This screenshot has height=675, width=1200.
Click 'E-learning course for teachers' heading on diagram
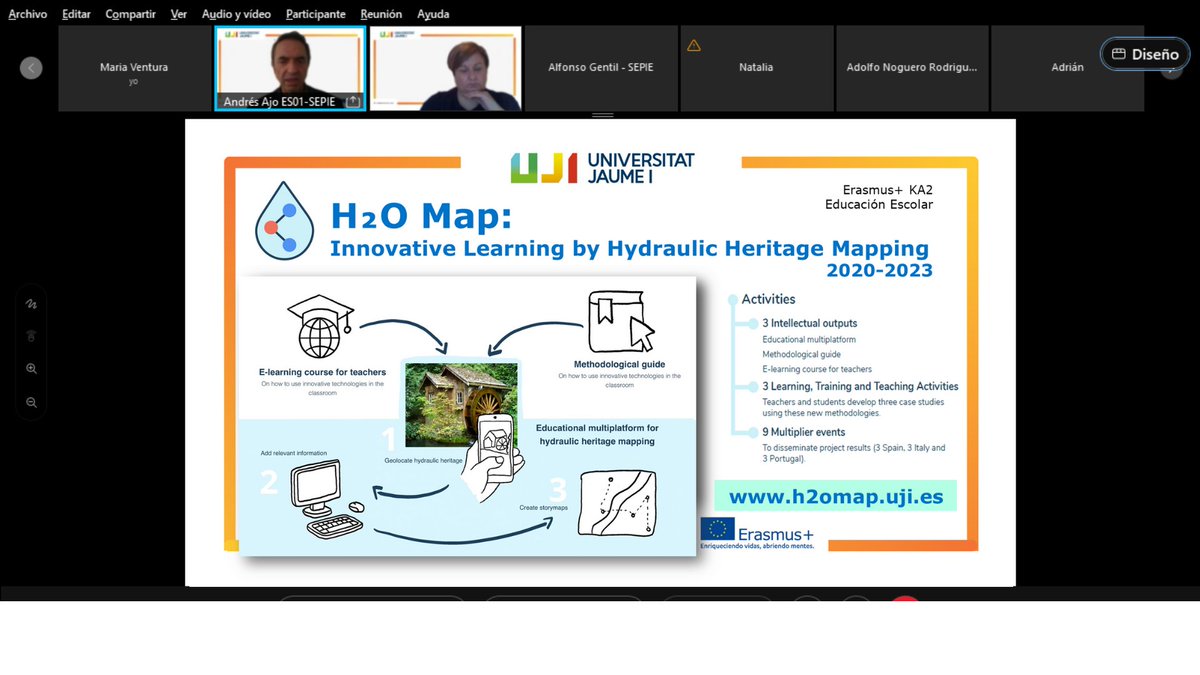pos(323,372)
